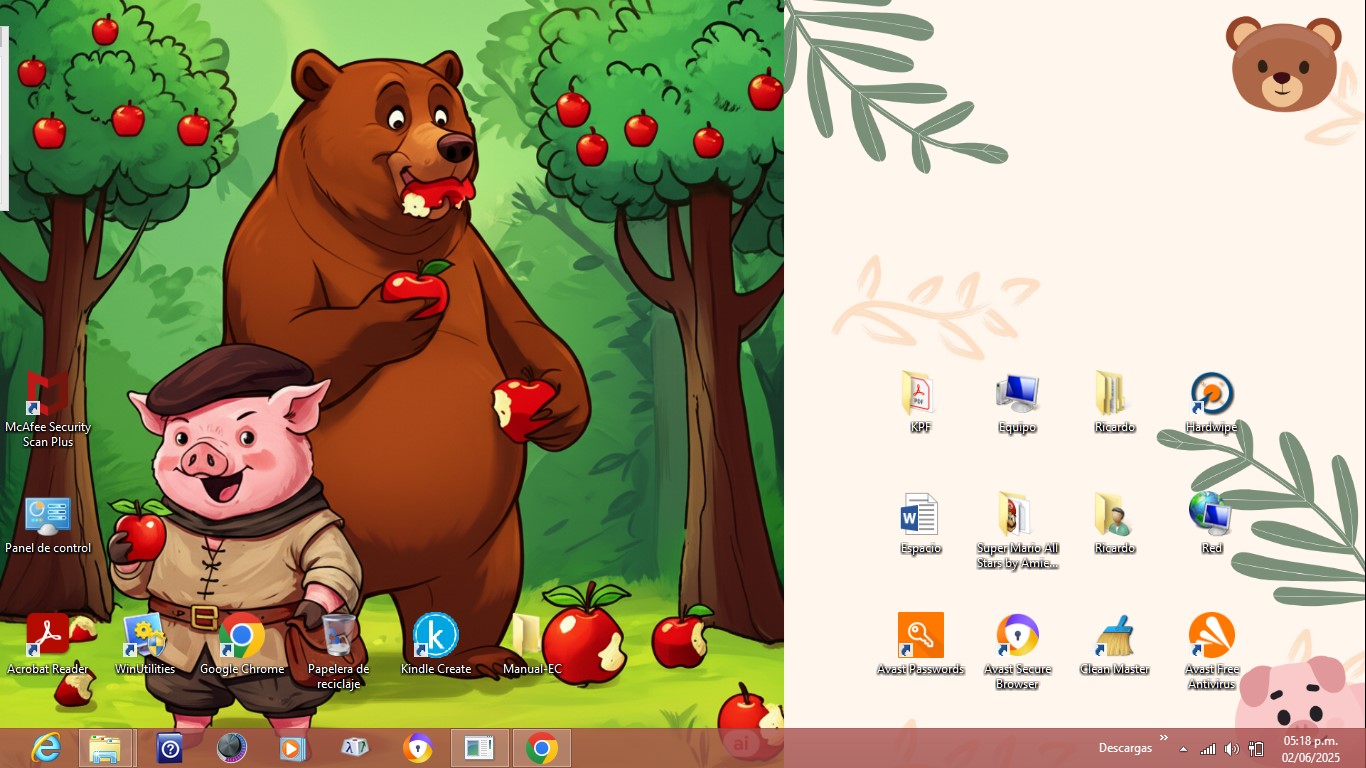Screen dimensions: 1366x768
Task: Open File Explorer in the taskbar
Action: tap(106, 748)
